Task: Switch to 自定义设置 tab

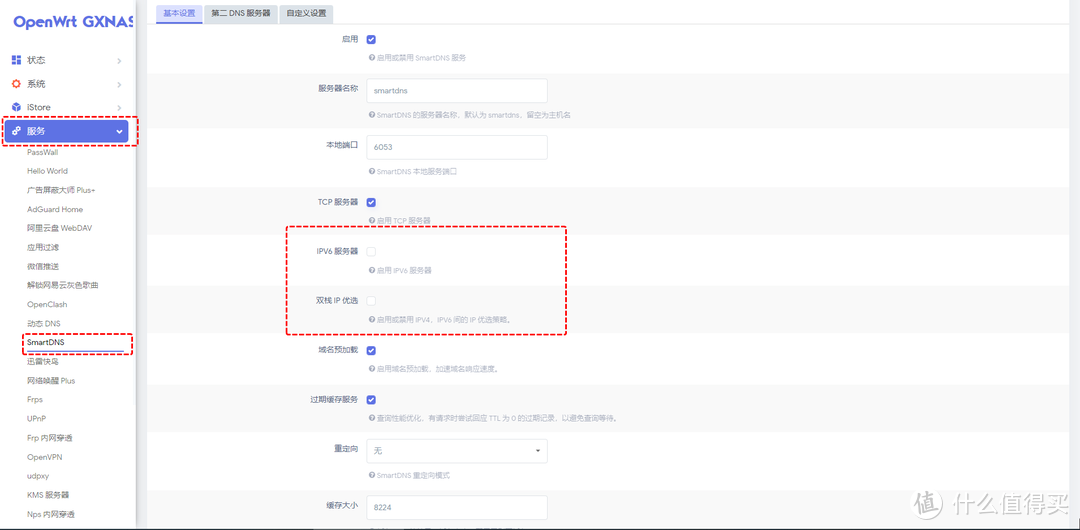Action: click(307, 13)
